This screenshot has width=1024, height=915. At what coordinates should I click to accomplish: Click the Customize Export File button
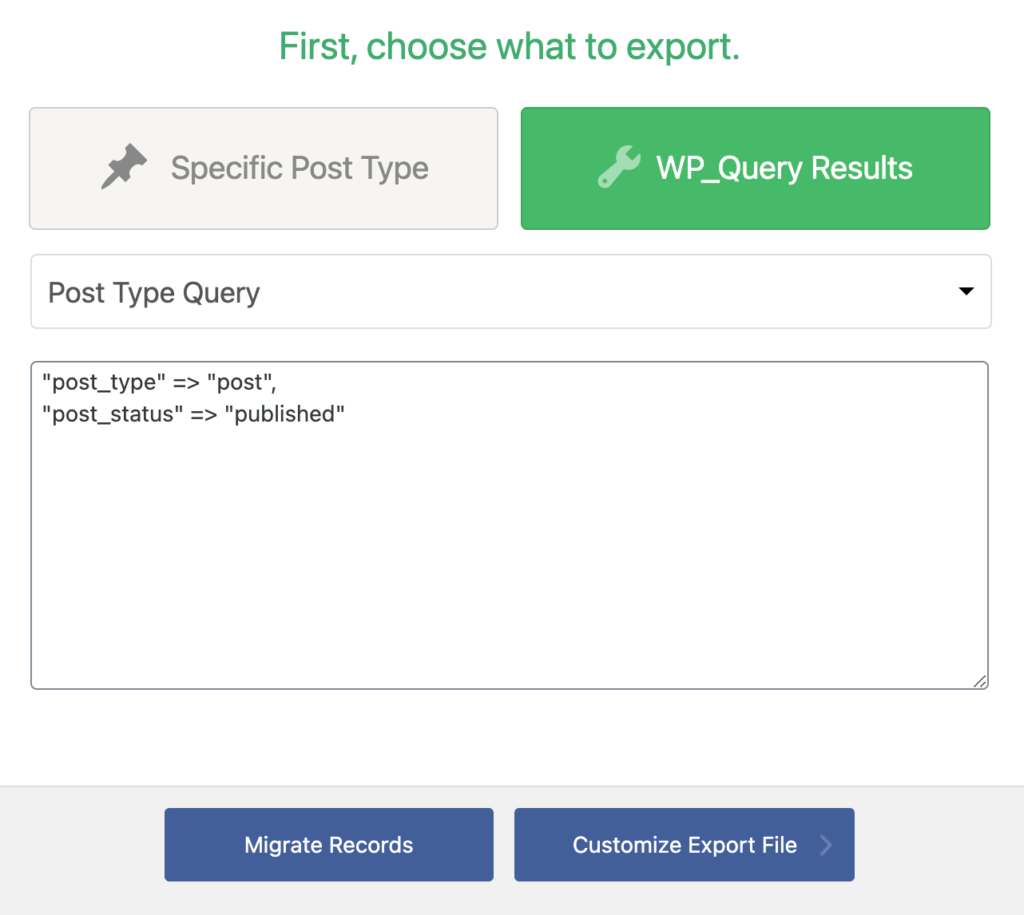tap(684, 845)
